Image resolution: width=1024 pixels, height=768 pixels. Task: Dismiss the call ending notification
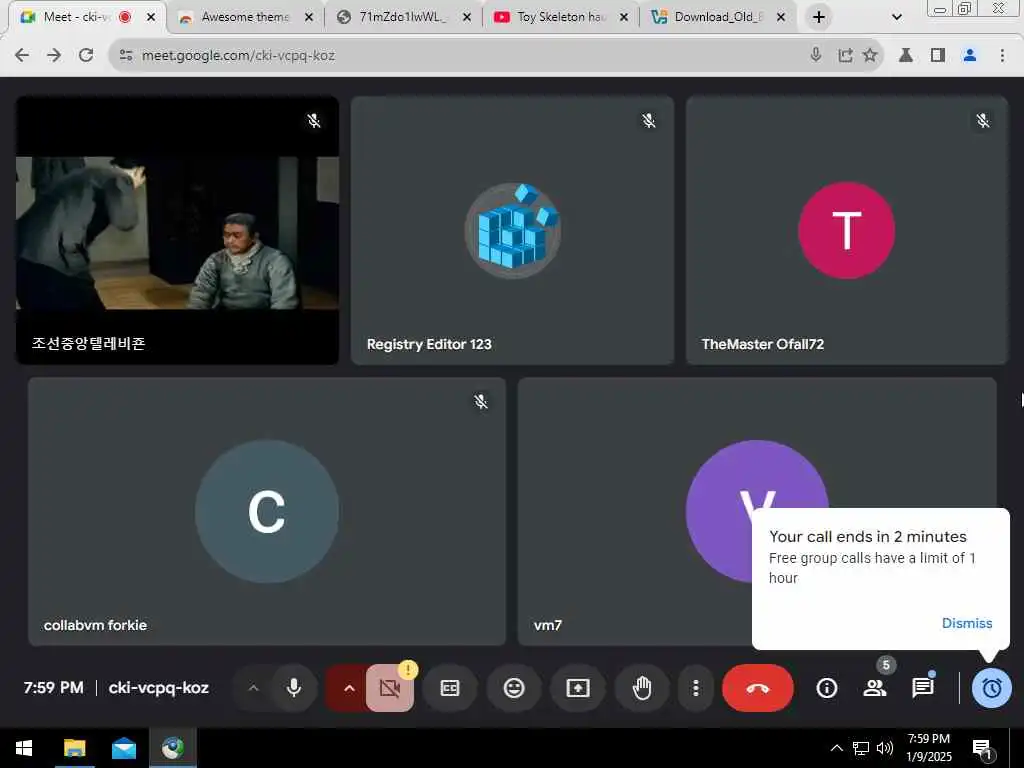(967, 623)
